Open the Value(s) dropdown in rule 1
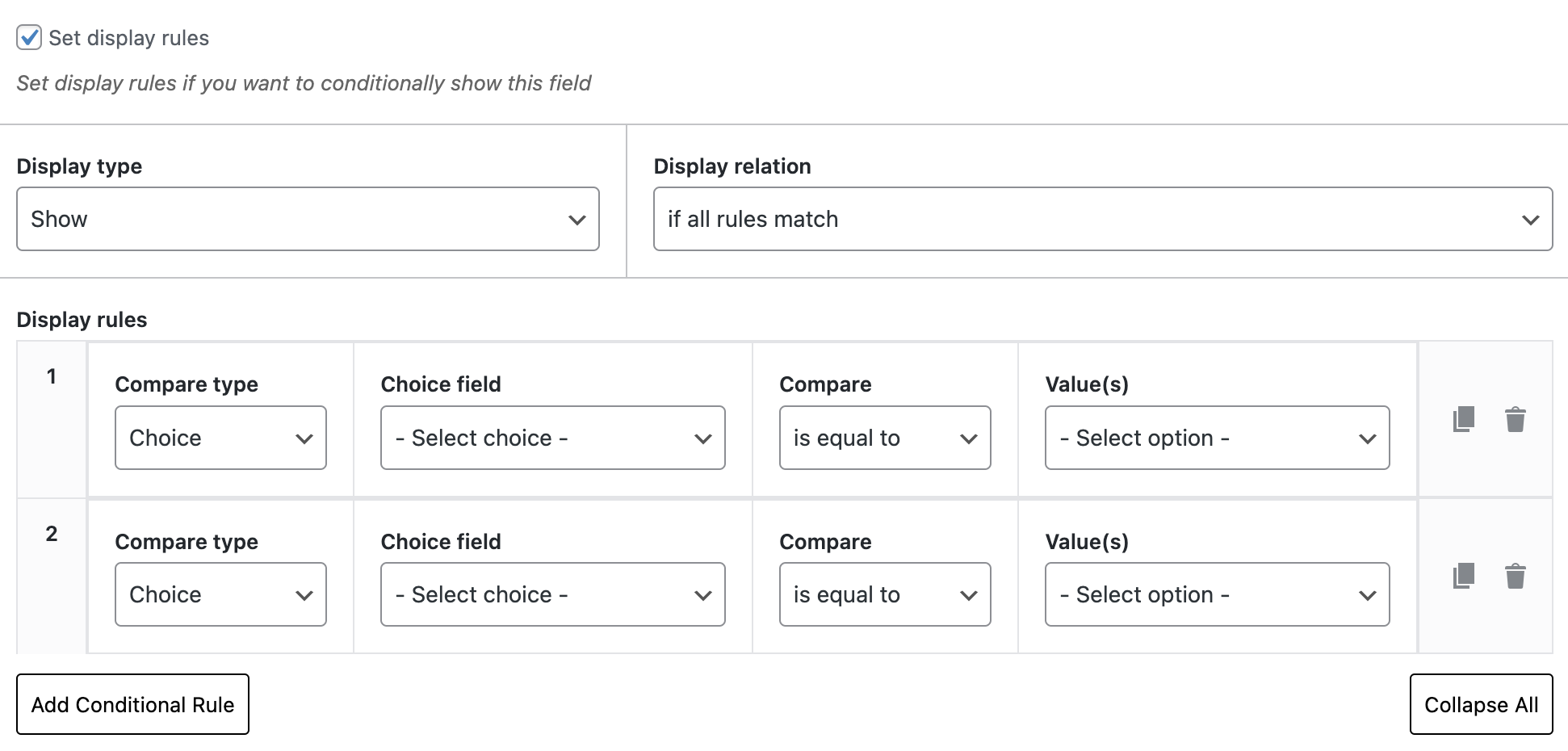The image size is (1568, 751). pos(1216,438)
